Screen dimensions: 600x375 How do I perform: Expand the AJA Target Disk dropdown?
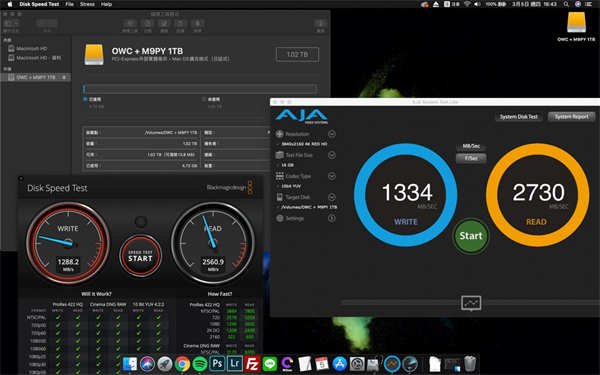click(332, 197)
